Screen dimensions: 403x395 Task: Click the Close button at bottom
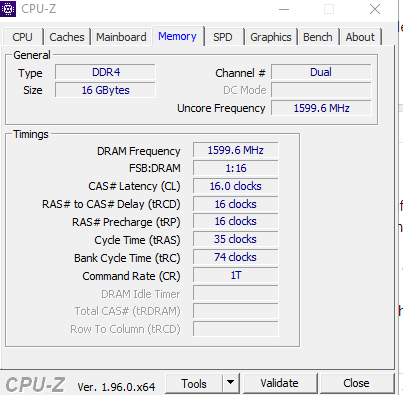coord(356,383)
